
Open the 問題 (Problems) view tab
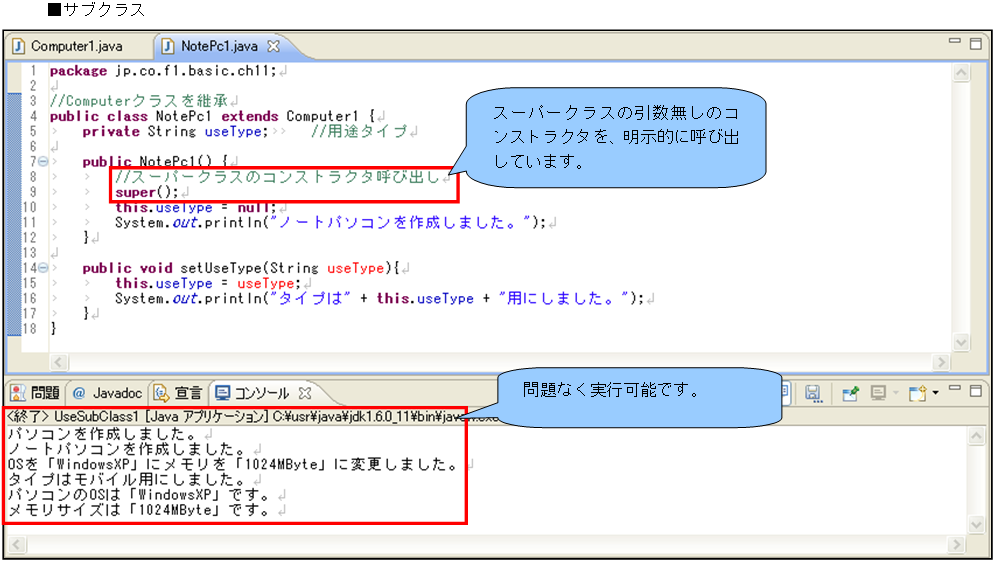36,393
